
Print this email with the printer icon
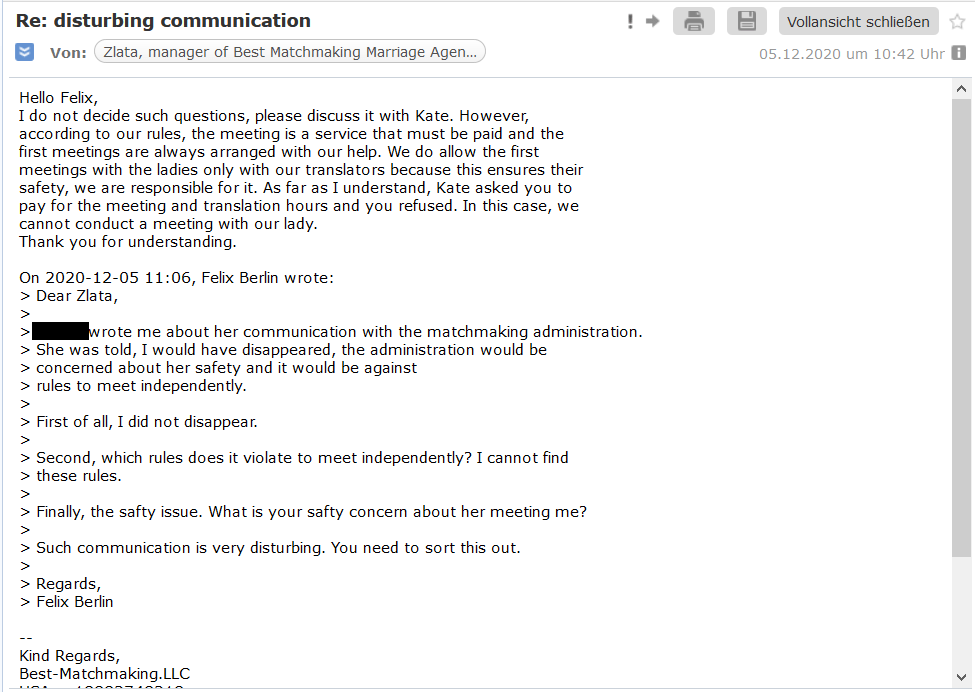(x=694, y=21)
